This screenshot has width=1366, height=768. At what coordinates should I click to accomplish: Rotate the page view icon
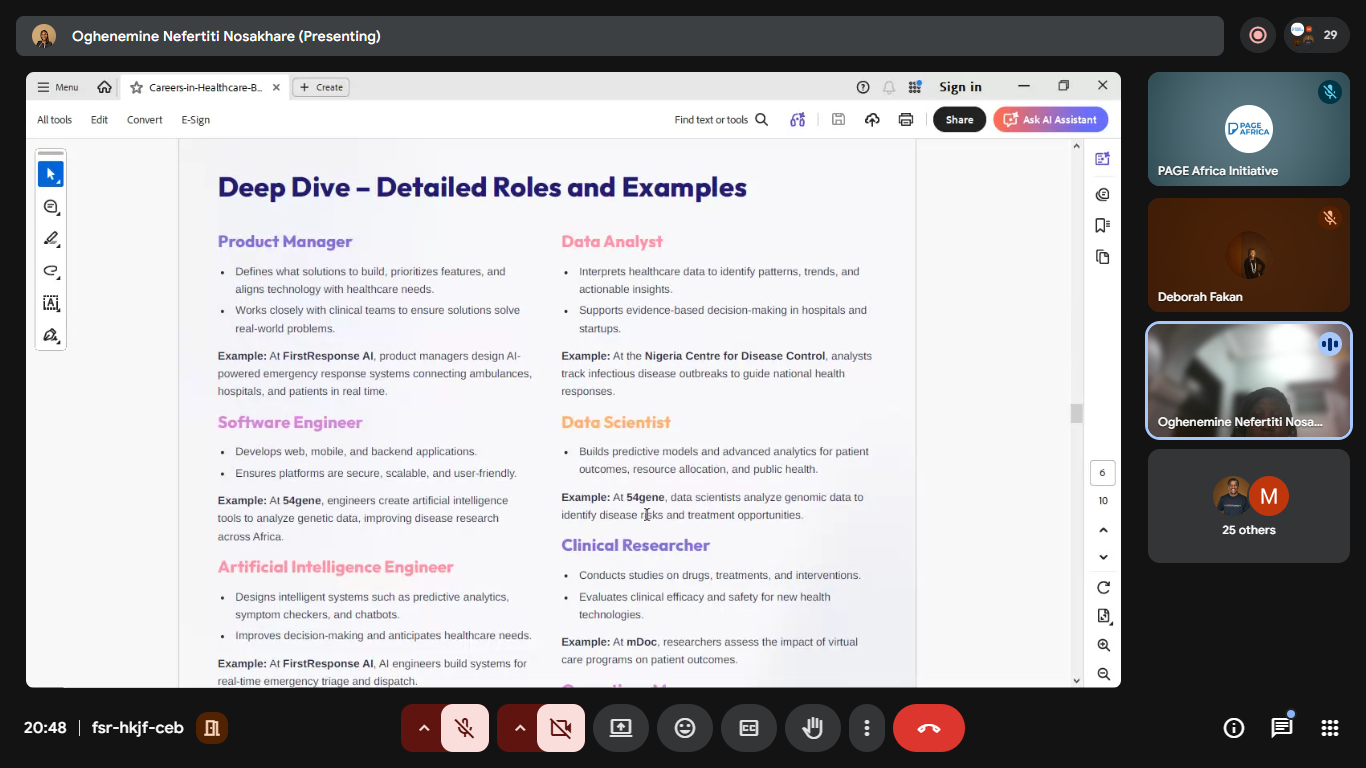pyautogui.click(x=1103, y=587)
